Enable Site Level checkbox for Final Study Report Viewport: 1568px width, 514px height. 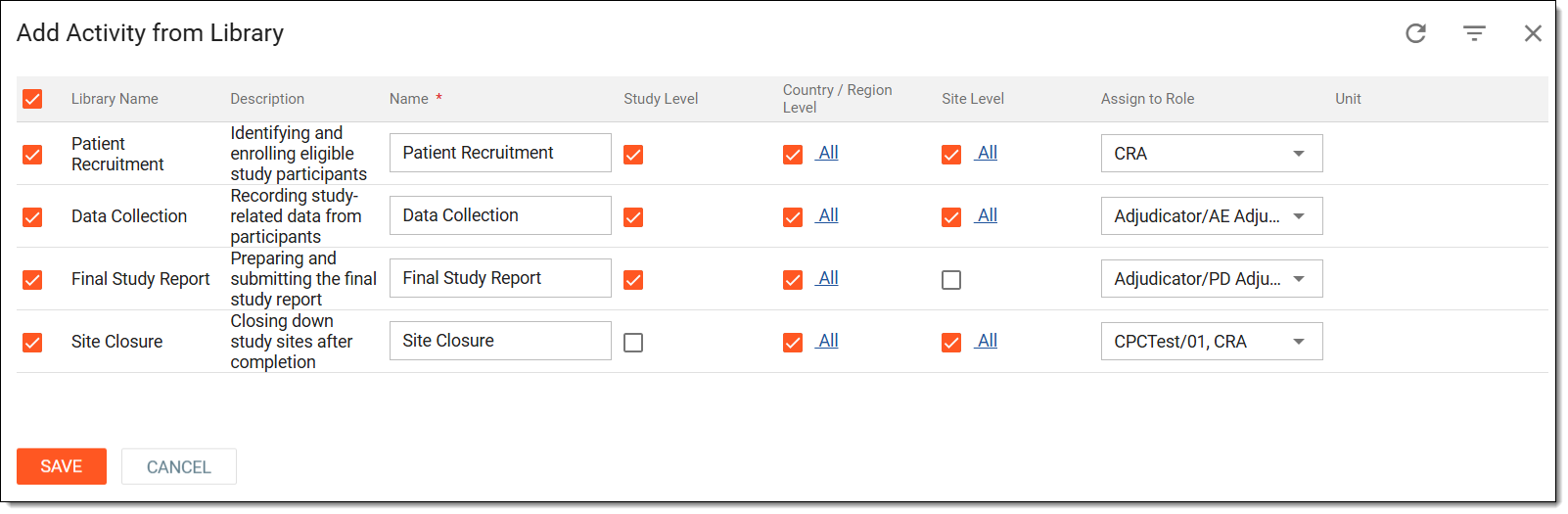coord(951,280)
